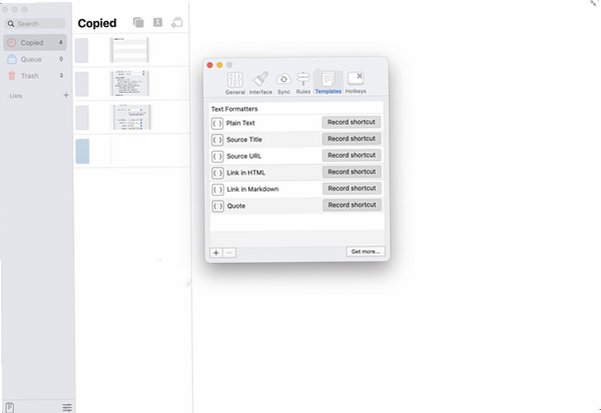Open the Trash list in sidebar
The height and width of the screenshot is (413, 601).
pos(35,75)
